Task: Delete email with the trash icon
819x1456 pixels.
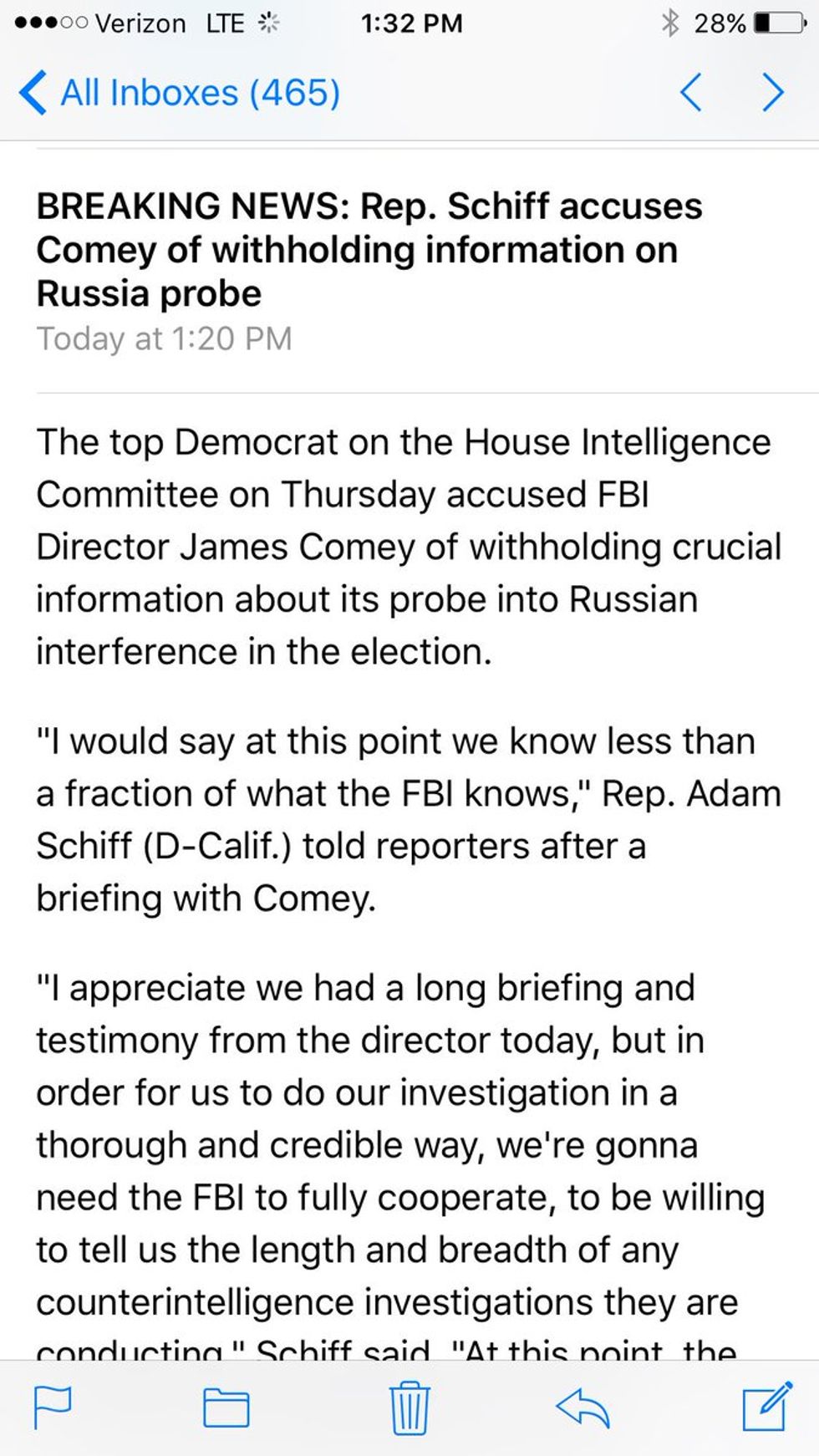Action: click(x=409, y=1408)
